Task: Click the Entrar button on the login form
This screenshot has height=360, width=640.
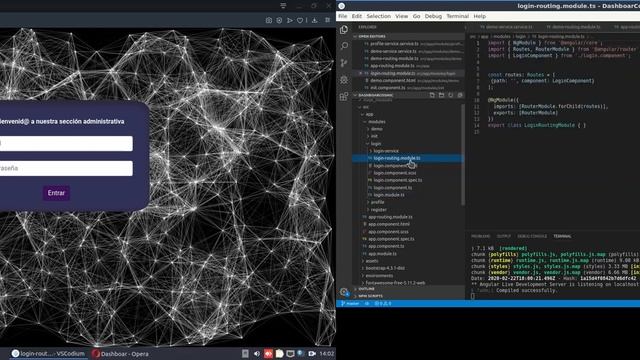Action: tap(56, 193)
